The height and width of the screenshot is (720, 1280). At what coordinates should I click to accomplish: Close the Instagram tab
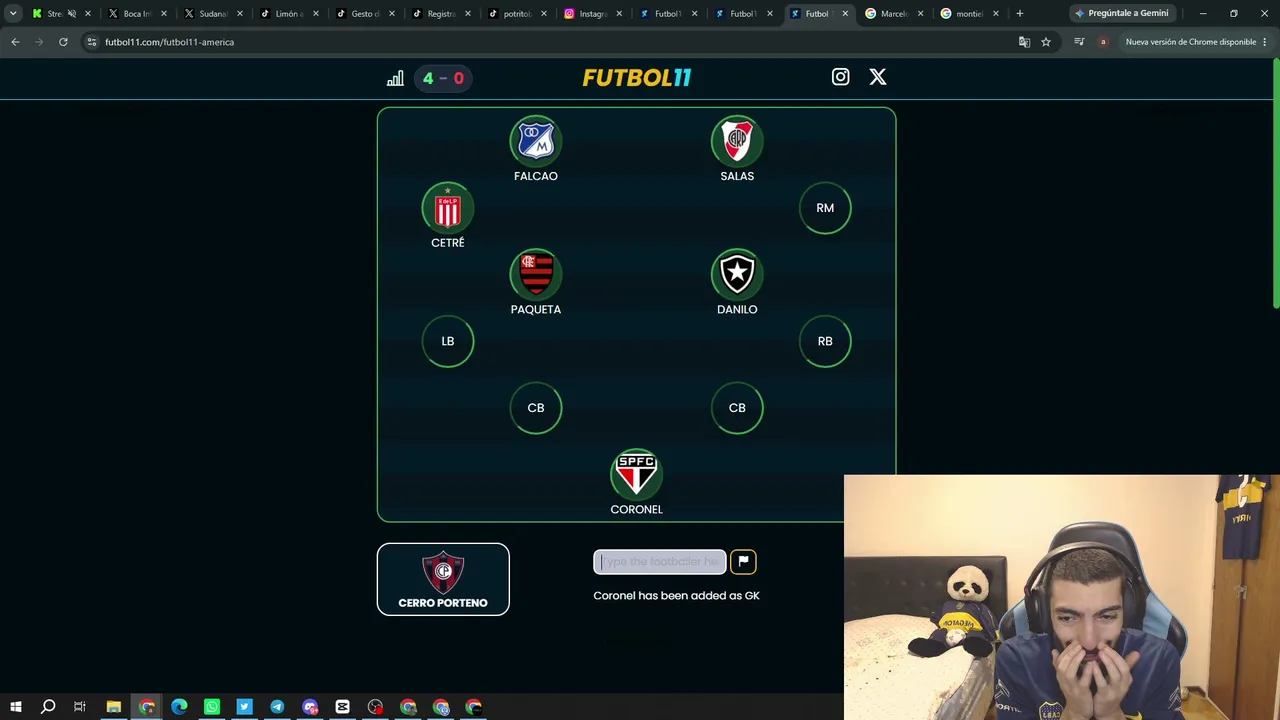(x=619, y=14)
